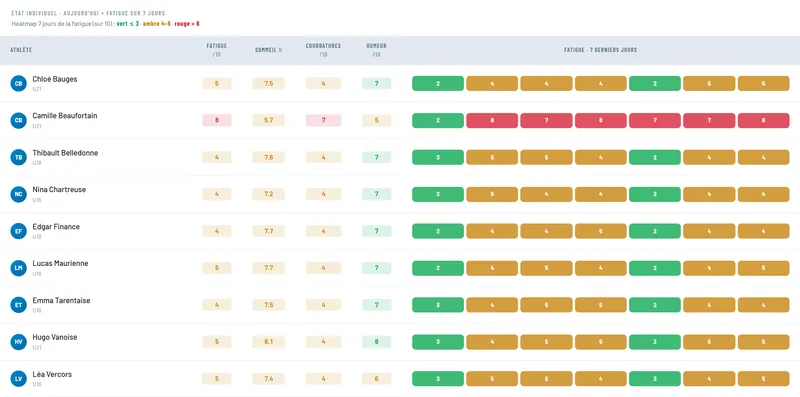
Task: Click the COURBATURES /10 column header
Action: tap(323, 50)
